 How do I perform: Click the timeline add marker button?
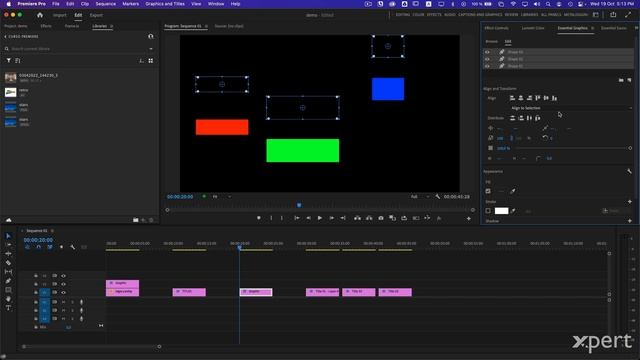(62, 247)
